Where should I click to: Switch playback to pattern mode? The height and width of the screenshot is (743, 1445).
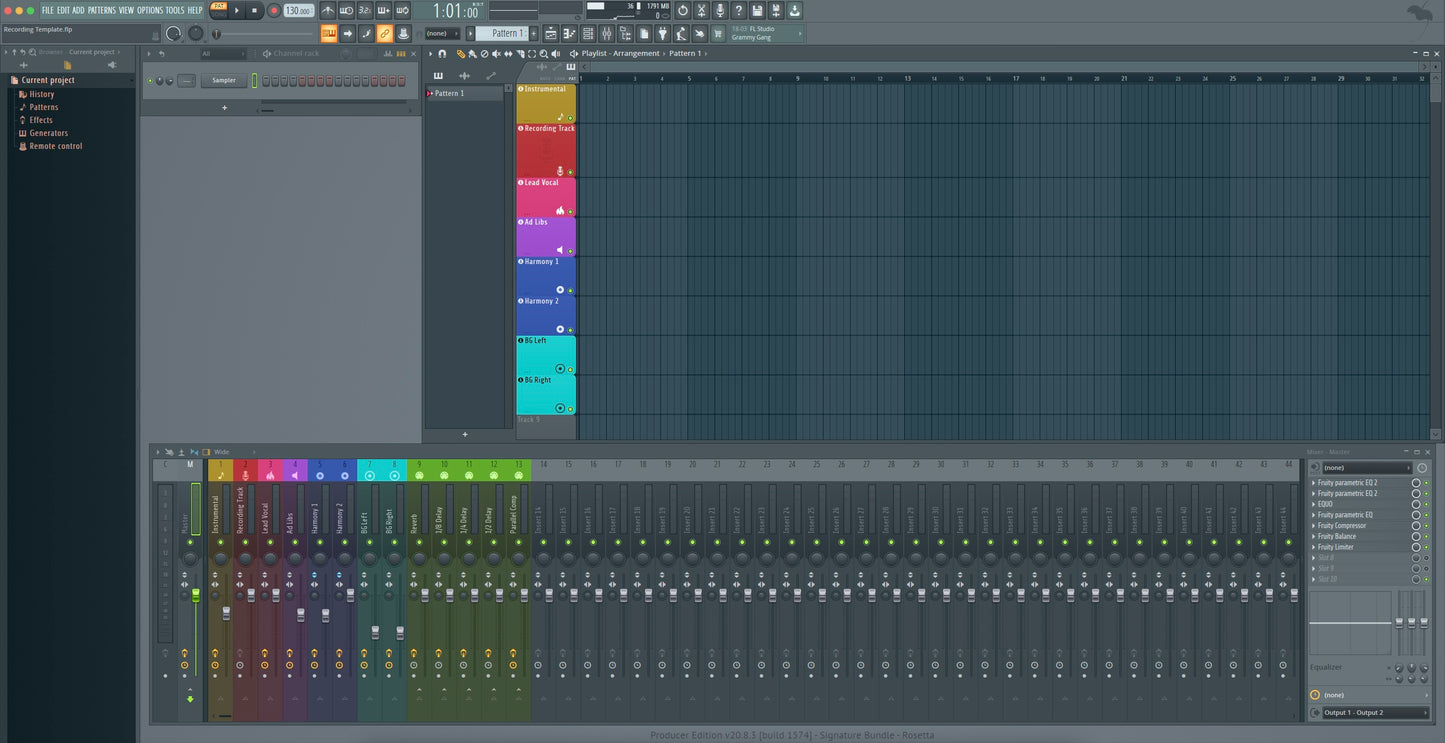click(x=220, y=7)
